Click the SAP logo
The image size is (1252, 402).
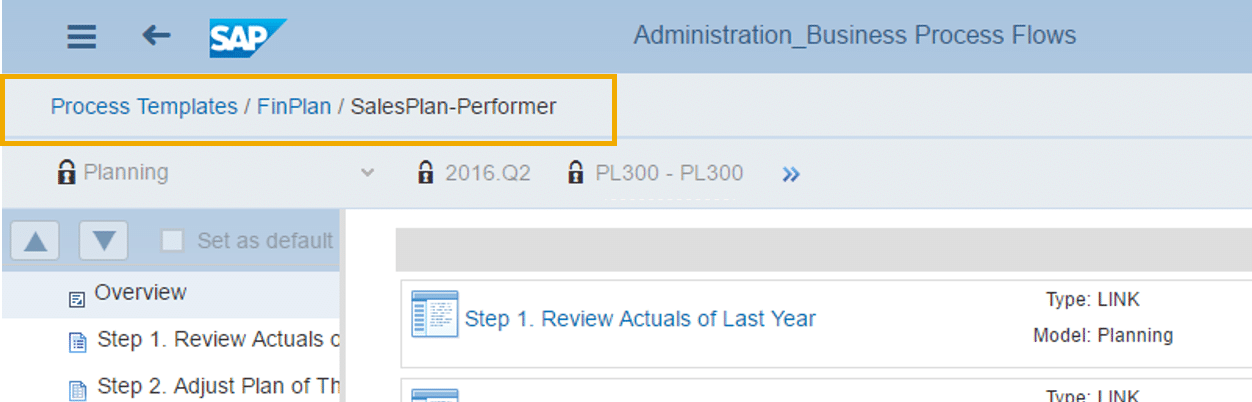(x=246, y=37)
